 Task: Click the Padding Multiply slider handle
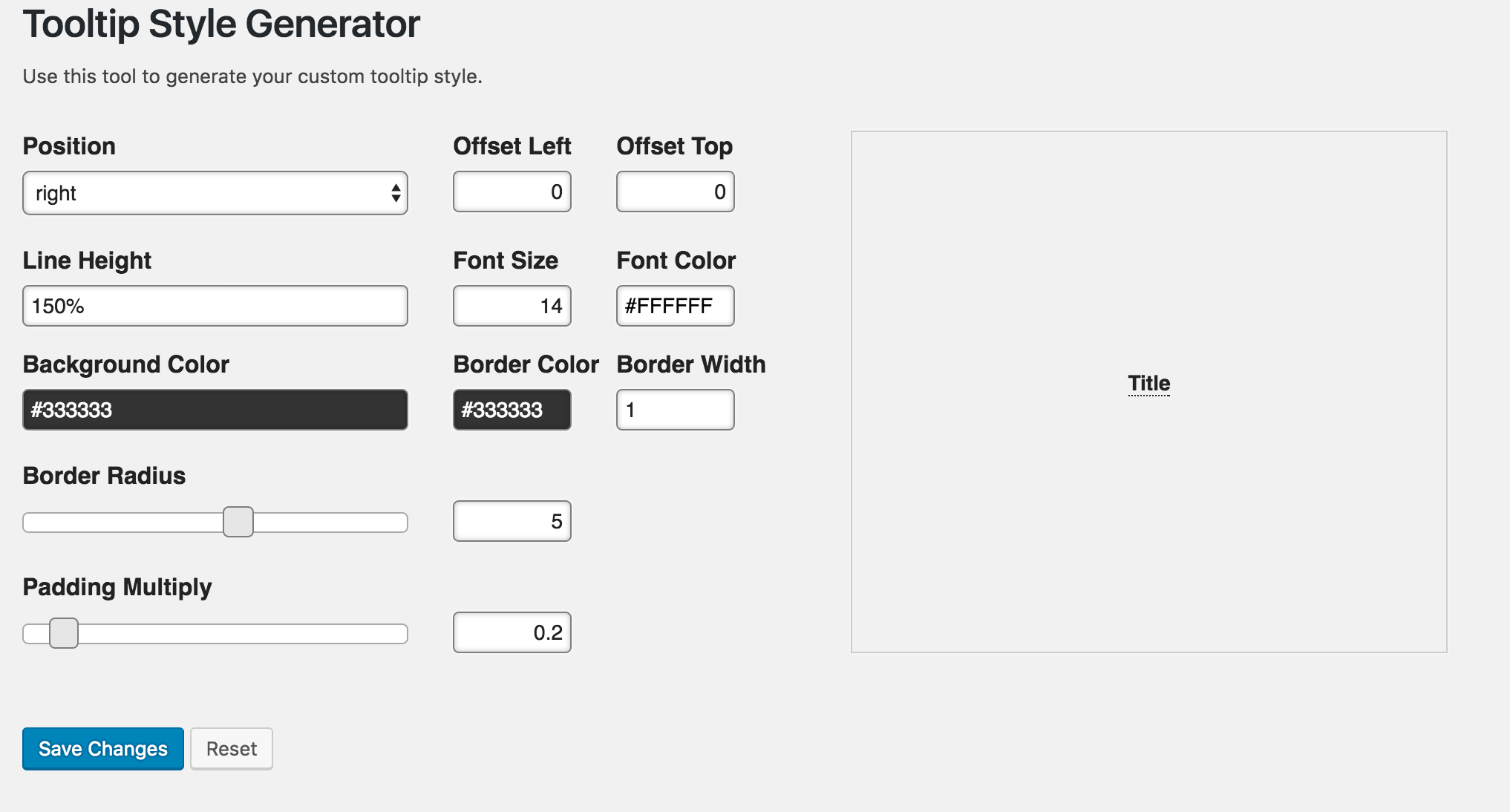pyautogui.click(x=64, y=633)
